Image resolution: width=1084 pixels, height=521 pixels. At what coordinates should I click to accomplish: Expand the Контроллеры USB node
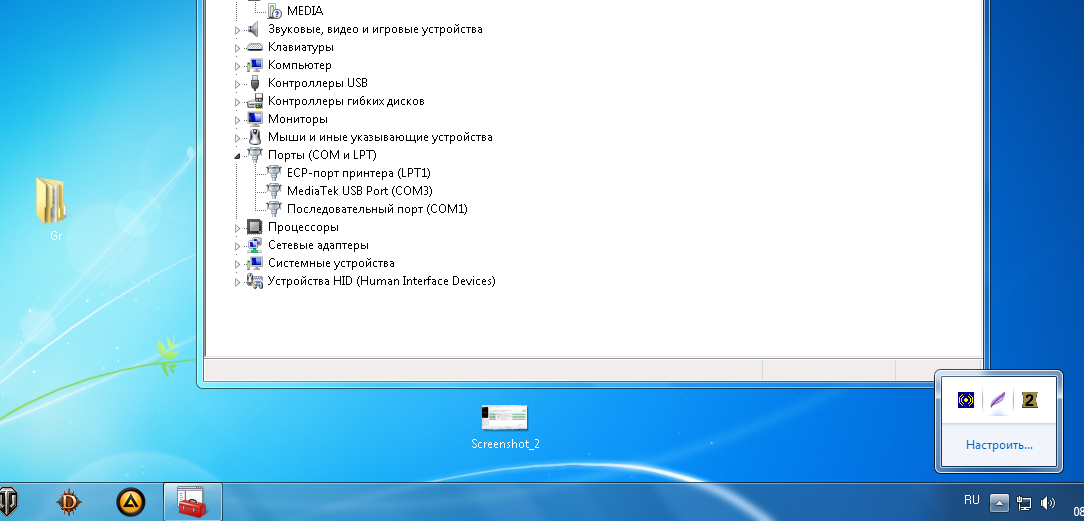[x=237, y=84]
